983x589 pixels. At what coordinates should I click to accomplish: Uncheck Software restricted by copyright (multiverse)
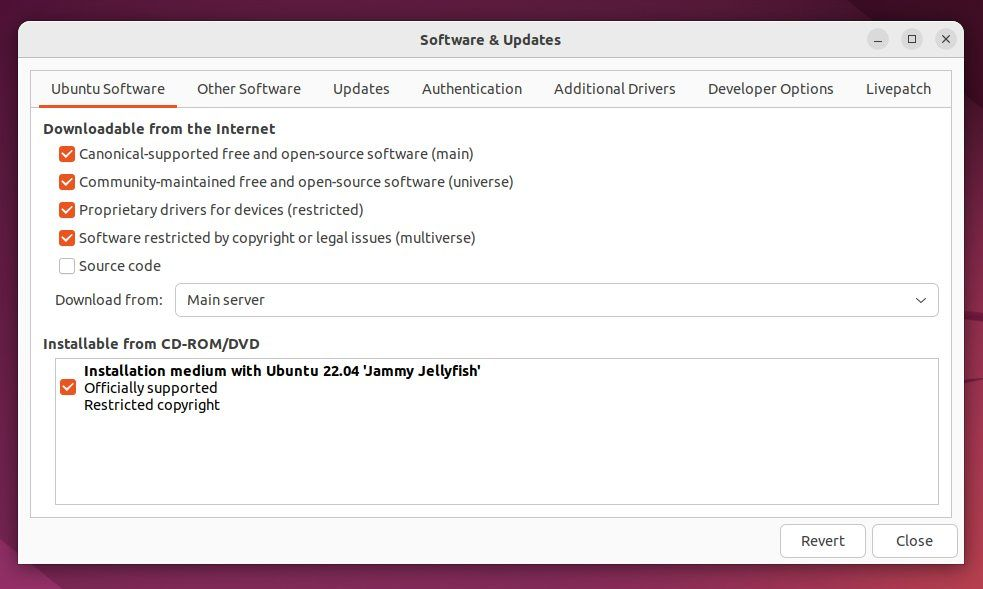(67, 238)
